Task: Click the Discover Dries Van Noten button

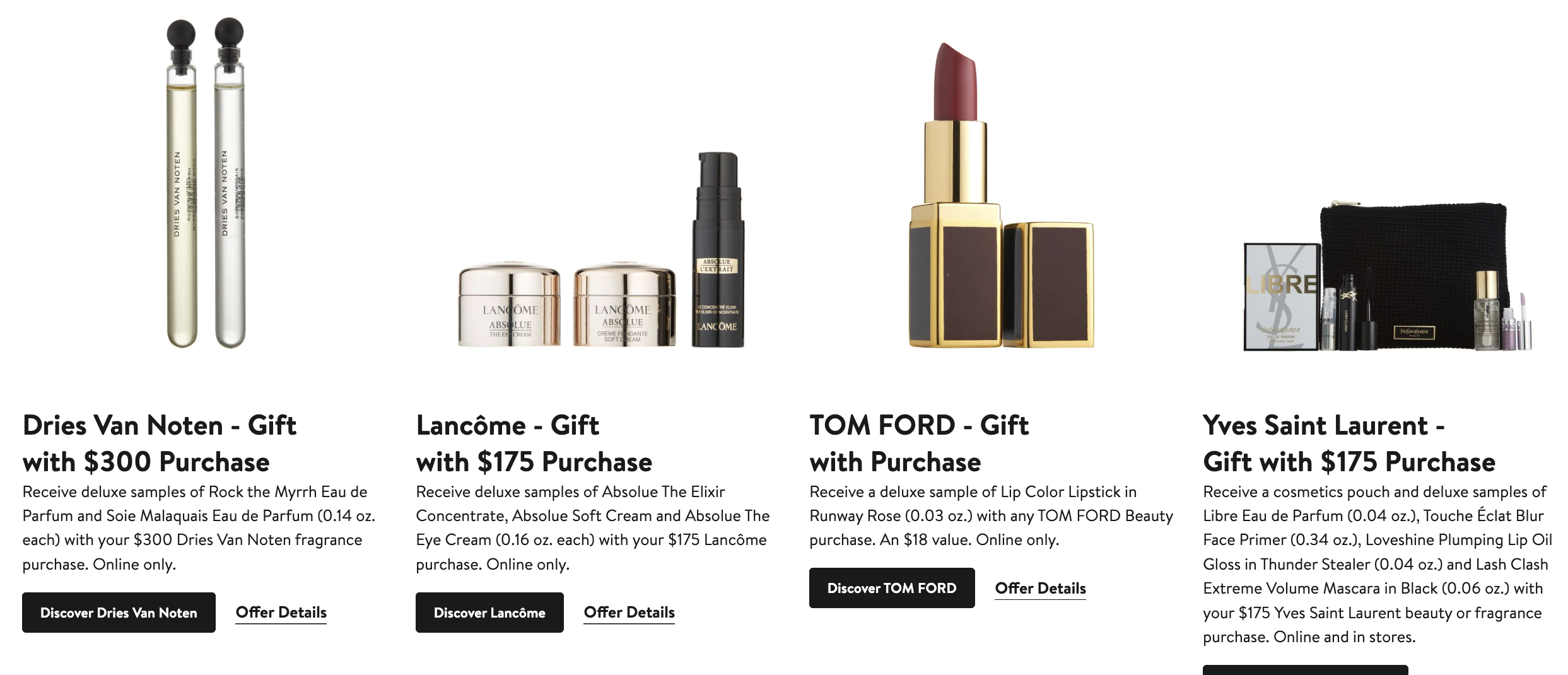Action: pyautogui.click(x=119, y=612)
